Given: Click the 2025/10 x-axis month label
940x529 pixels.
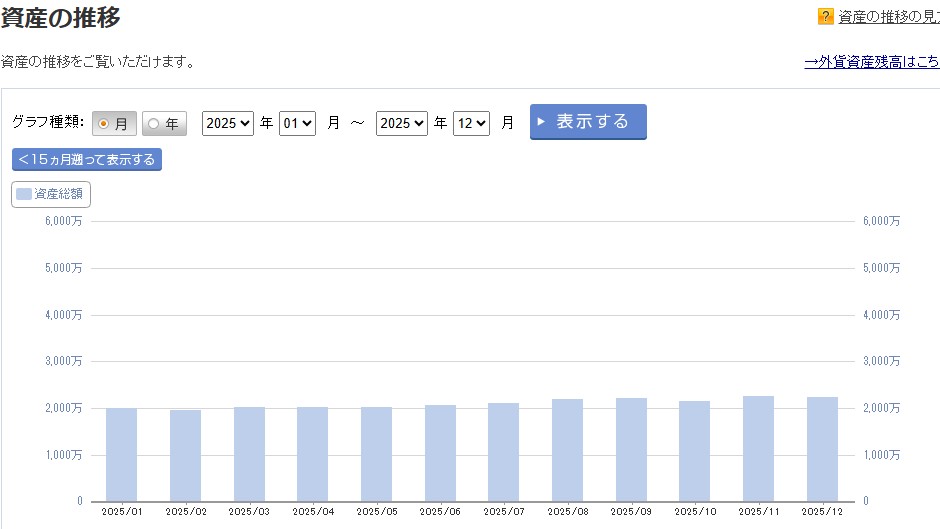Looking at the screenshot, I should (x=694, y=511).
